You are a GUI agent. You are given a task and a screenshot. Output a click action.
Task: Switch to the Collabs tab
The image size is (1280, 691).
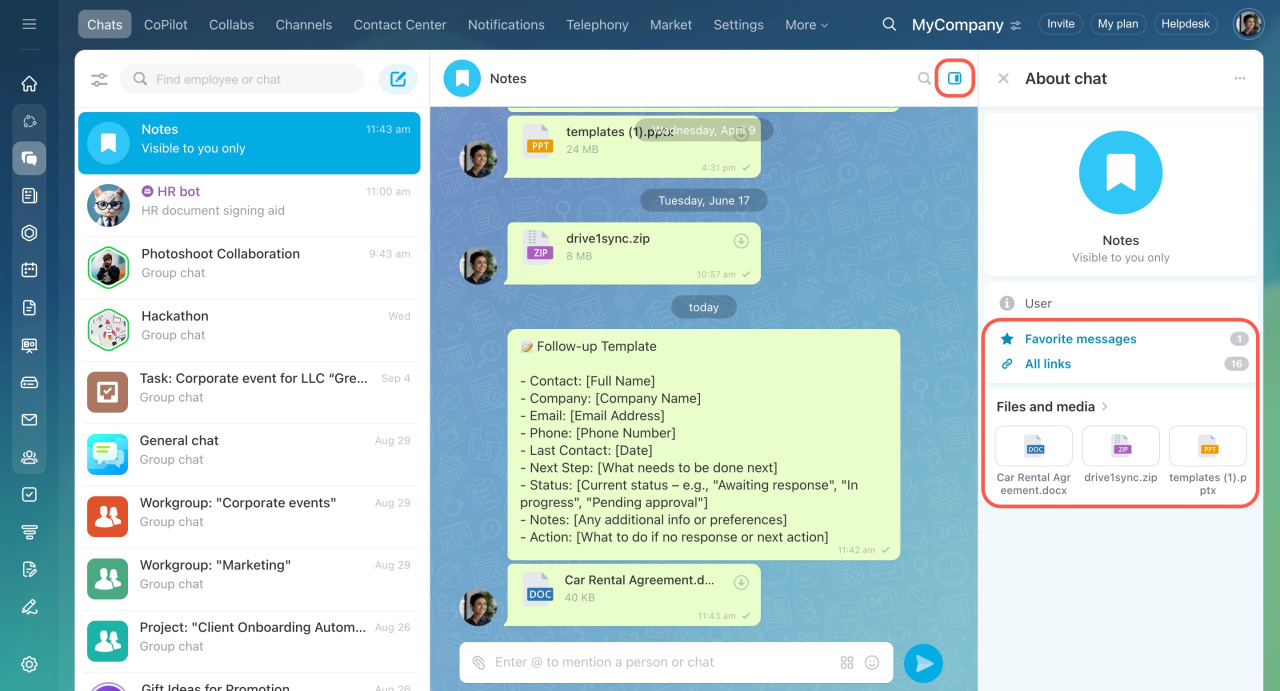(x=232, y=25)
